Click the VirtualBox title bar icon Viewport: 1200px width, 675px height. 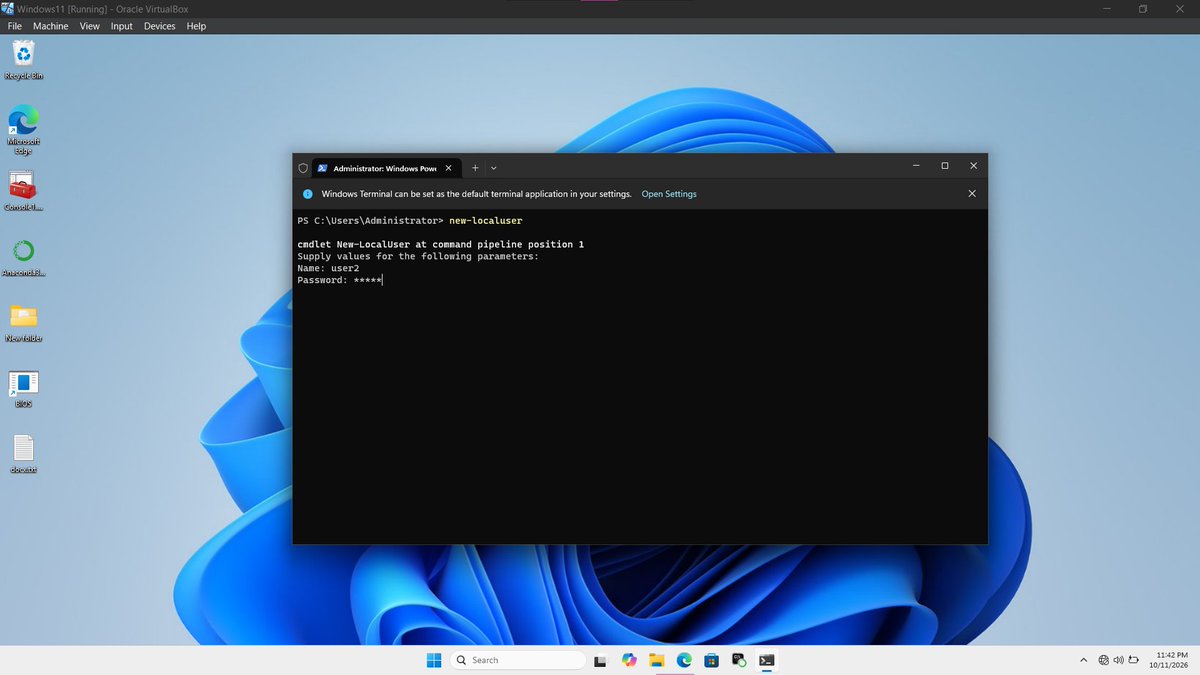9,8
